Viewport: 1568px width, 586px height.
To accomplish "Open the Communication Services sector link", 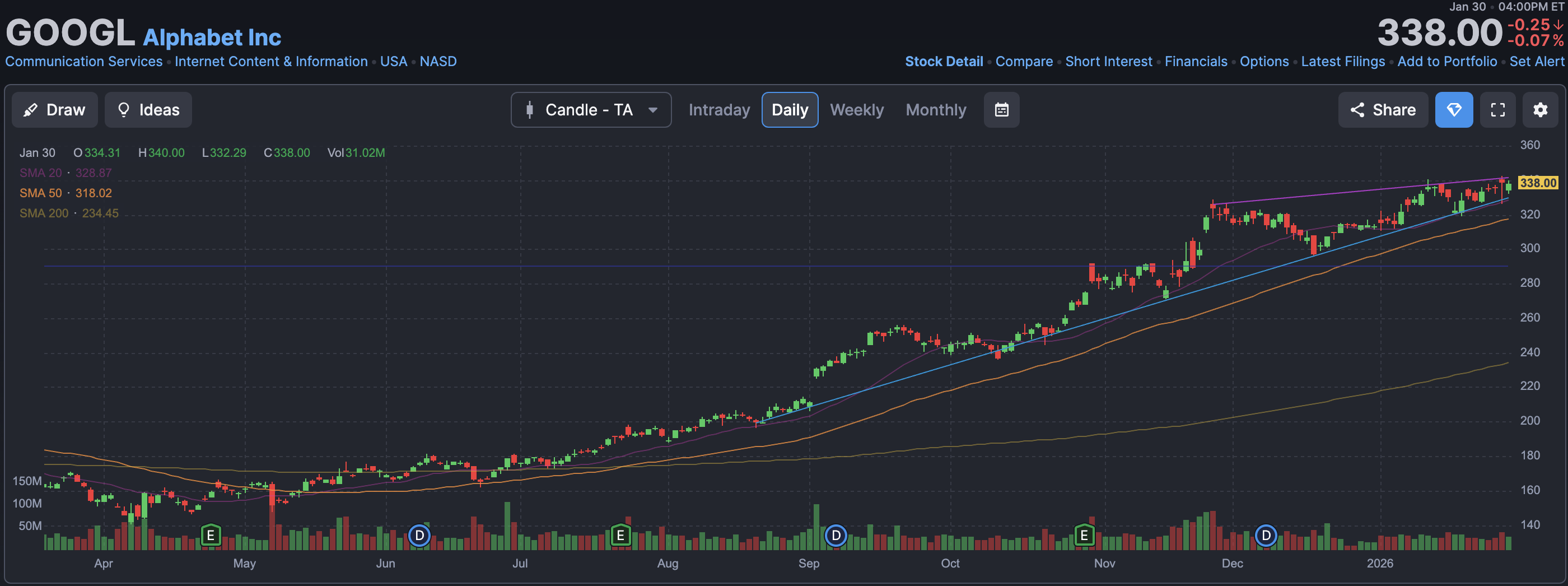I will (84, 62).
